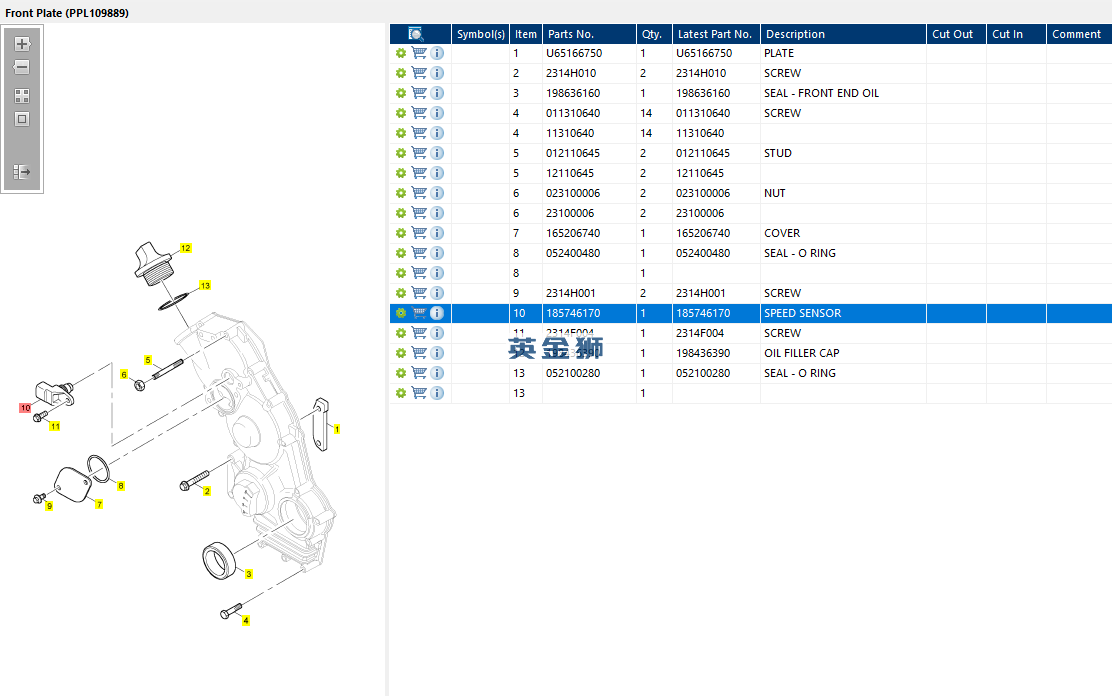Add SPEED SENSOR 185746170 to cart
Image resolution: width=1112 pixels, height=696 pixels.
(419, 313)
